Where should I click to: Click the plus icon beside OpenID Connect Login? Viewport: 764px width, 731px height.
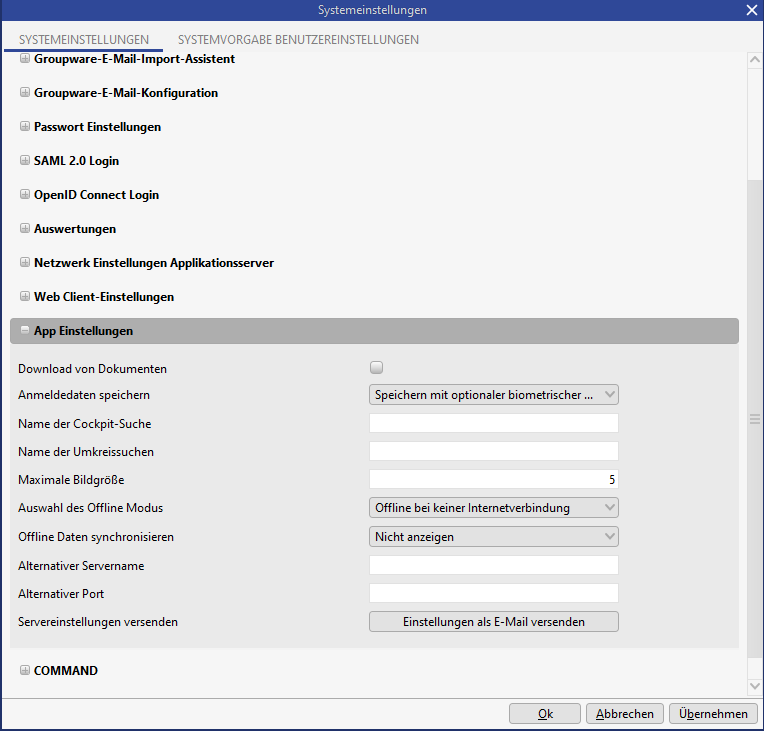tap(25, 195)
